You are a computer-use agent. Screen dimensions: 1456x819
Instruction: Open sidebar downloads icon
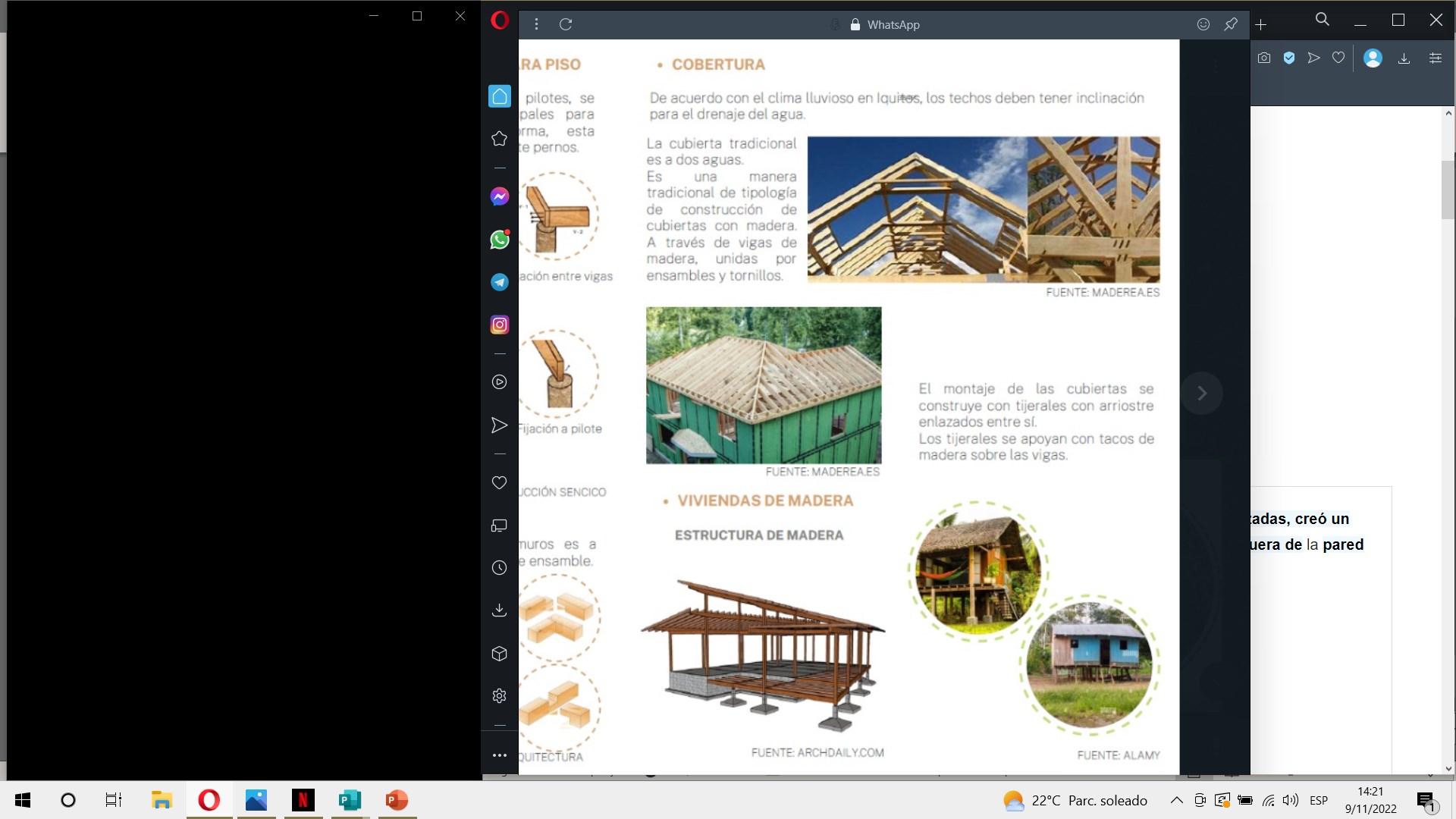click(x=499, y=610)
